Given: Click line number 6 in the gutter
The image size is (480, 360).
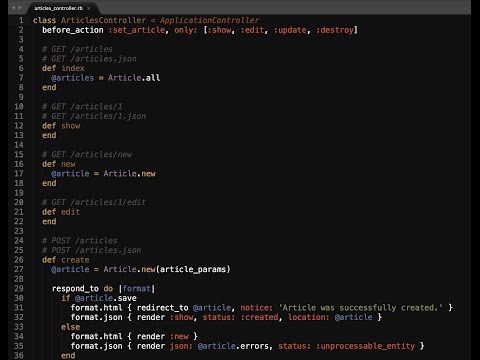Looking at the screenshot, I should 21,68.
